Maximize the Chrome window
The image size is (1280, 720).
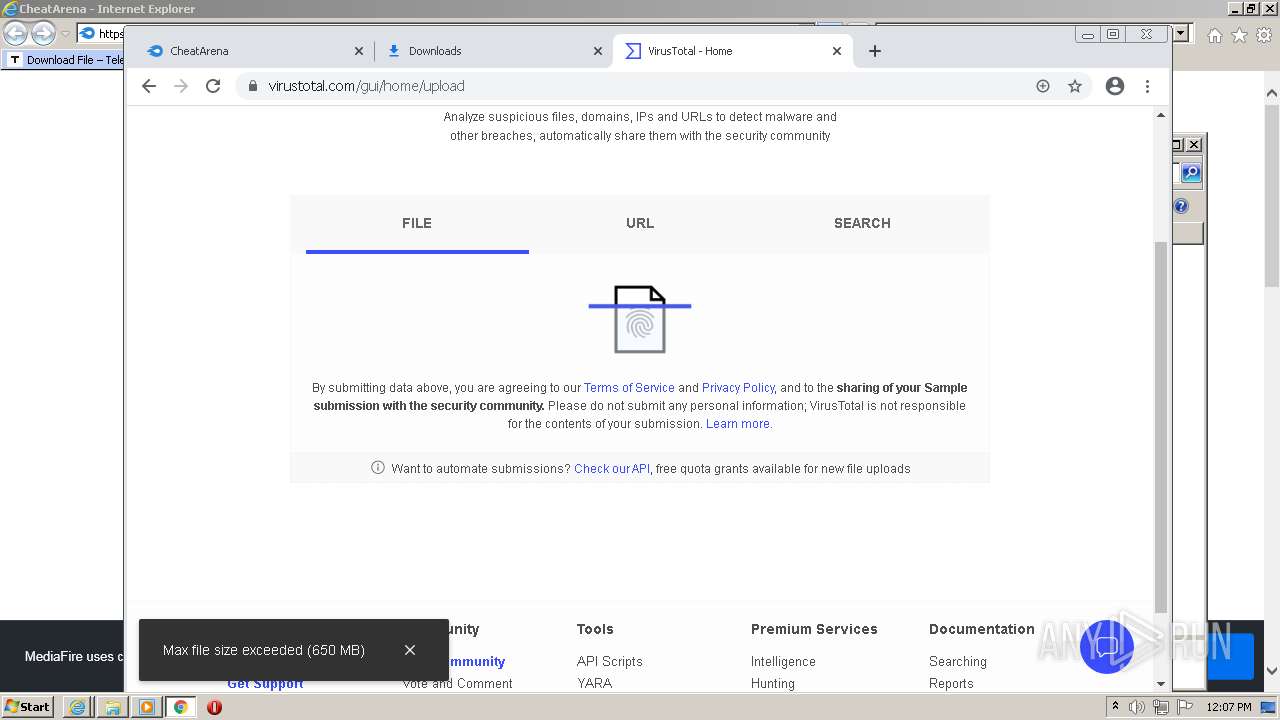pos(1113,34)
